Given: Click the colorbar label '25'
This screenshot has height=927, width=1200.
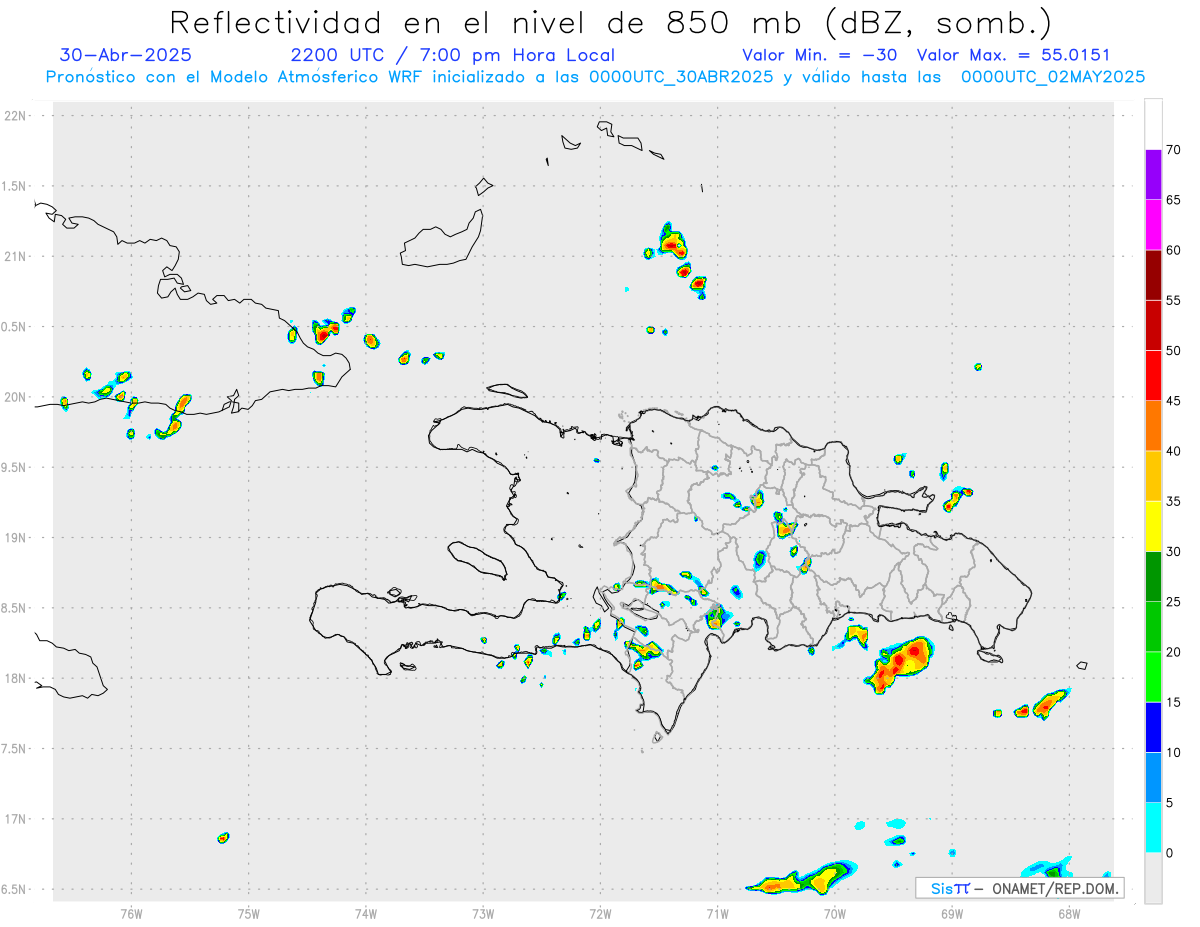Looking at the screenshot, I should (1173, 602).
